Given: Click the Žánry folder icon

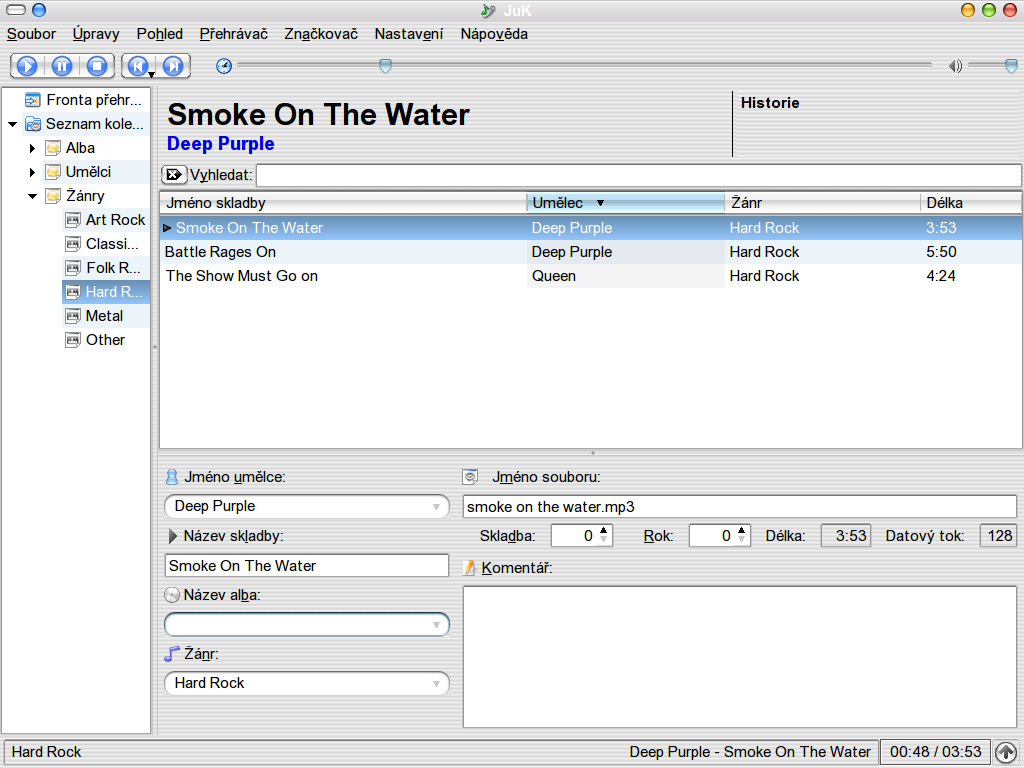Looking at the screenshot, I should (x=53, y=196).
